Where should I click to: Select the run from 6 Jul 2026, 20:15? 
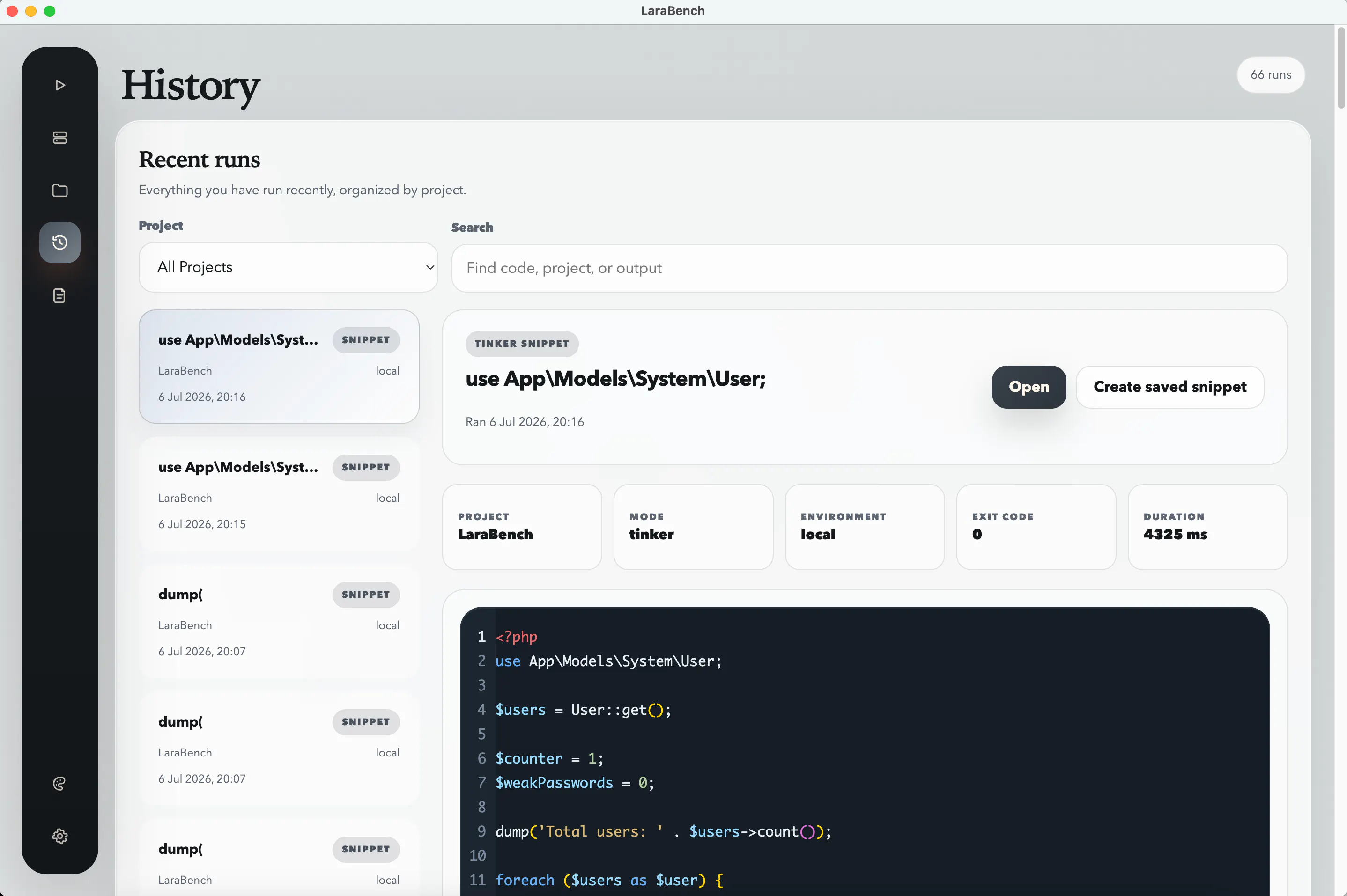click(279, 494)
